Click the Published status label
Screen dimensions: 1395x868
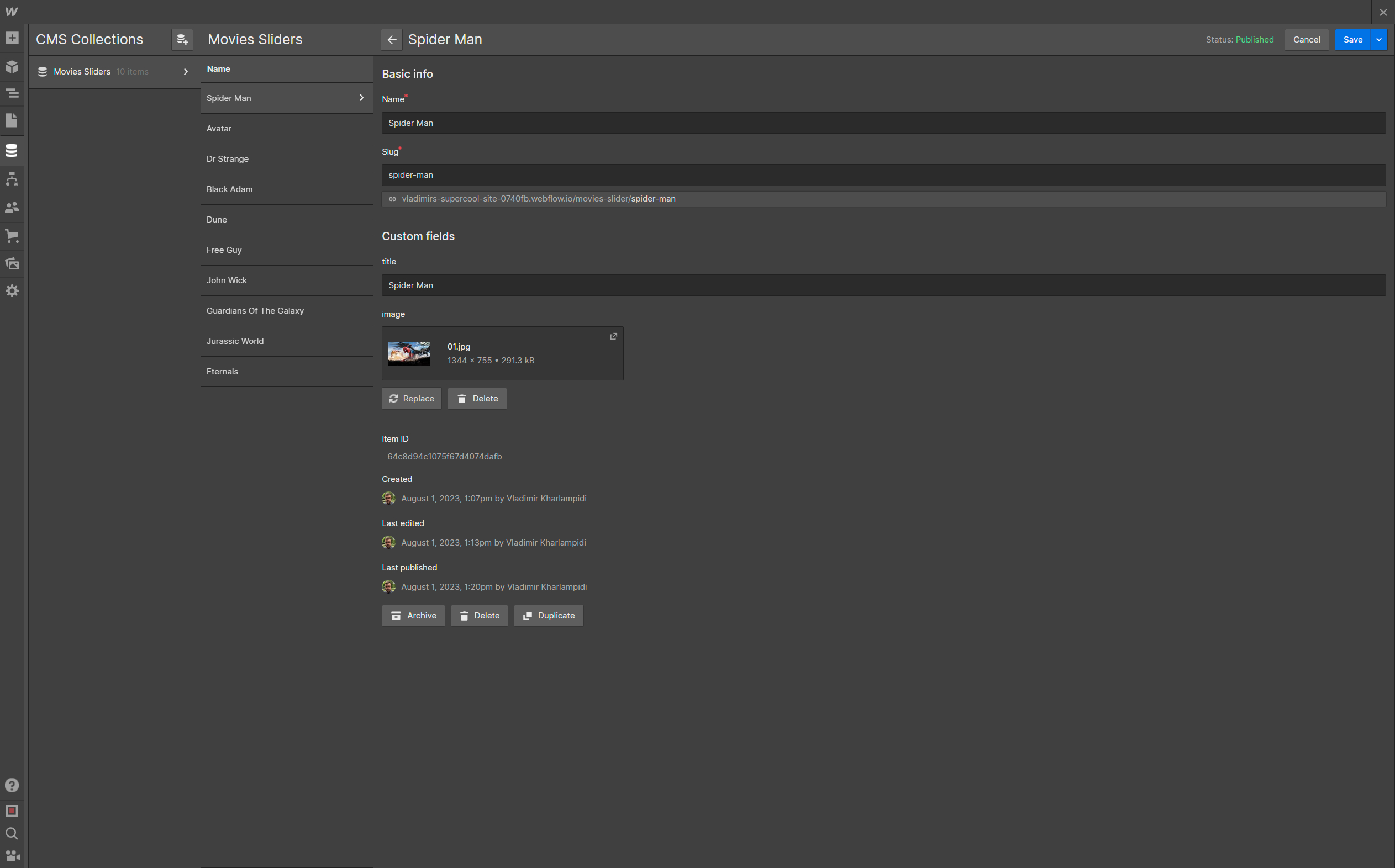(x=1254, y=40)
